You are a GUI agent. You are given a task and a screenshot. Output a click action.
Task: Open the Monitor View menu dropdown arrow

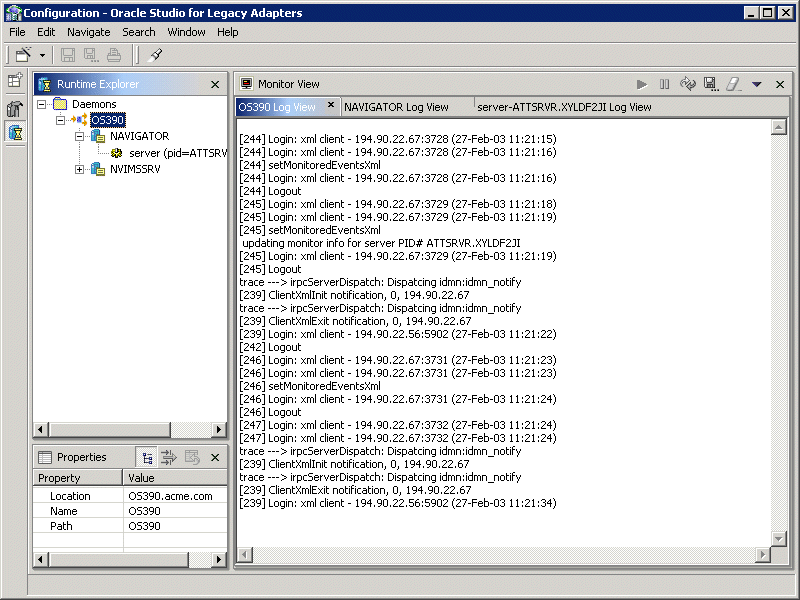click(757, 84)
